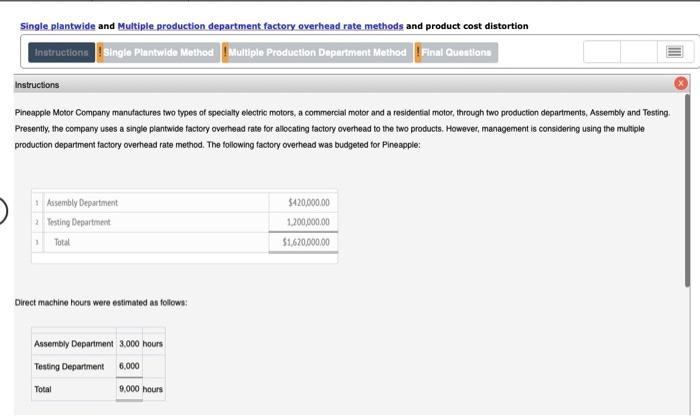Follow the Single plantwide link
Screen dimensions: 700x416
click(x=58, y=26)
